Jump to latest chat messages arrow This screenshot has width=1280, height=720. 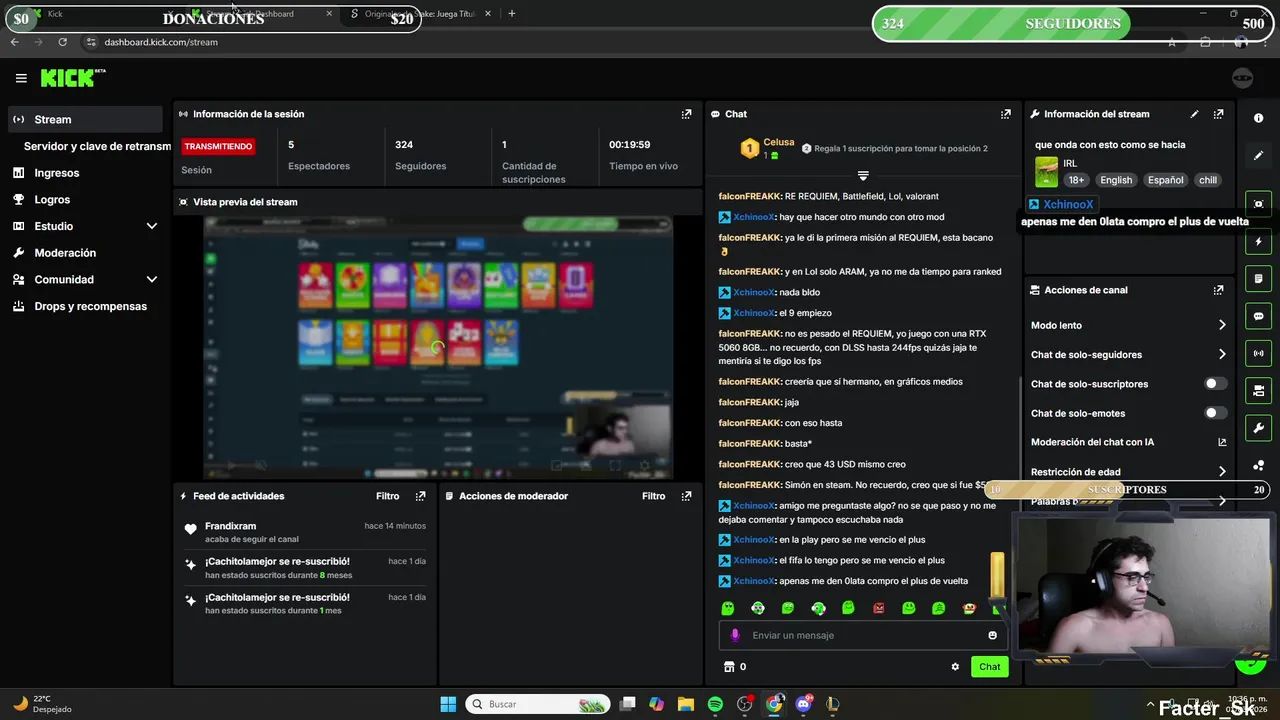(863, 176)
